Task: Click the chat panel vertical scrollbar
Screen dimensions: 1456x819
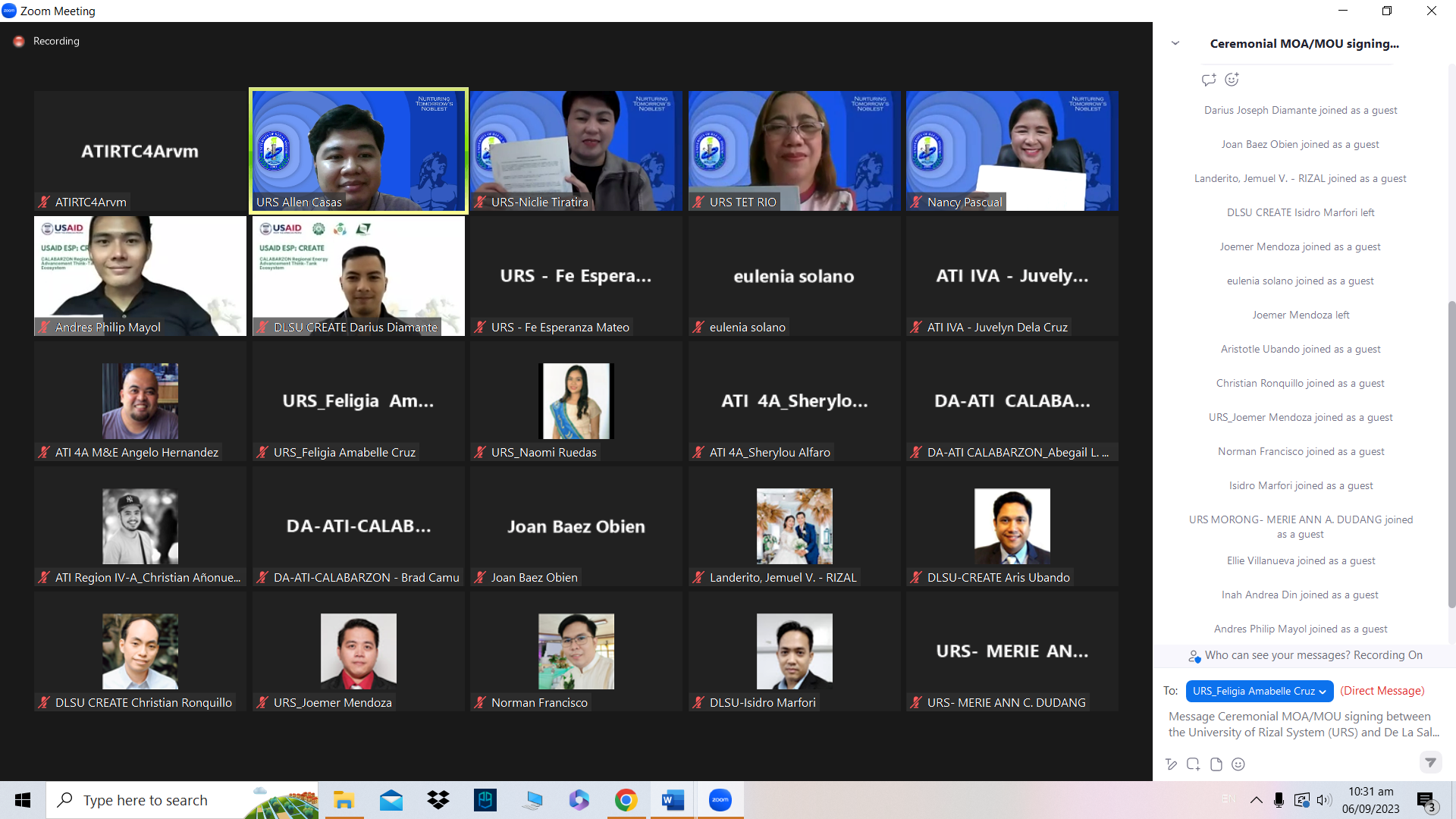Action: (1451, 453)
